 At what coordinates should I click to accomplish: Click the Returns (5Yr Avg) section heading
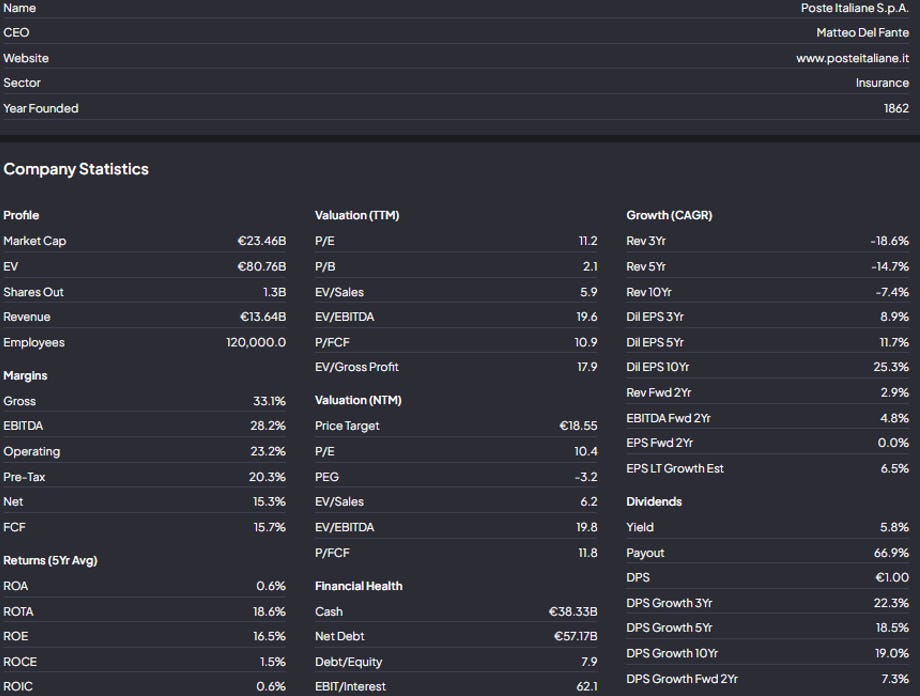coord(50,560)
